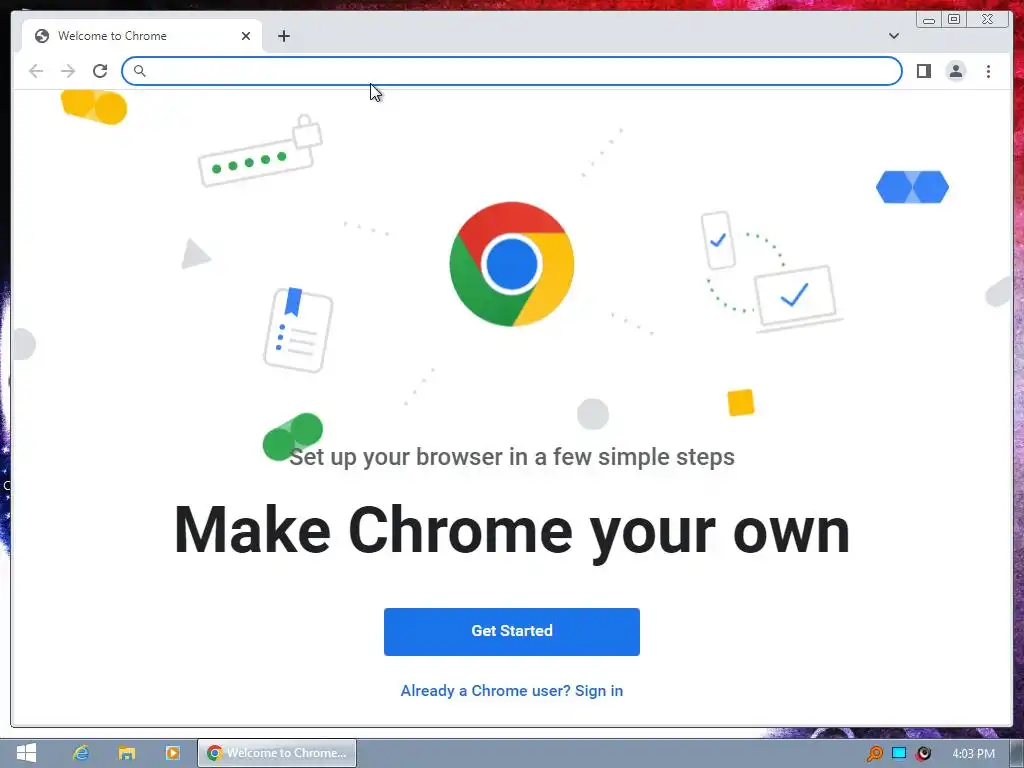Click the browser Forward arrow
Viewport: 1024px width, 768px height.
coord(68,71)
